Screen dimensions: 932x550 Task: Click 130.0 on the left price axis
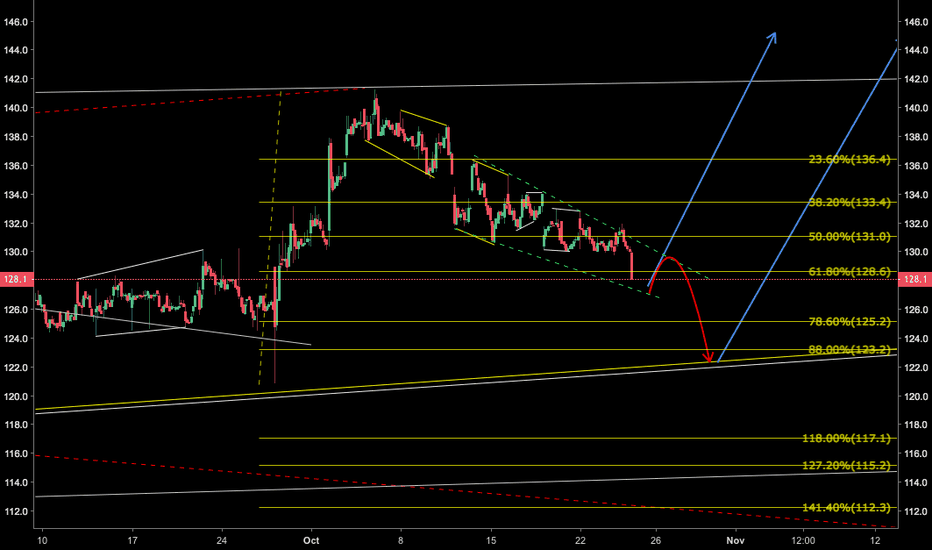(x=16, y=252)
